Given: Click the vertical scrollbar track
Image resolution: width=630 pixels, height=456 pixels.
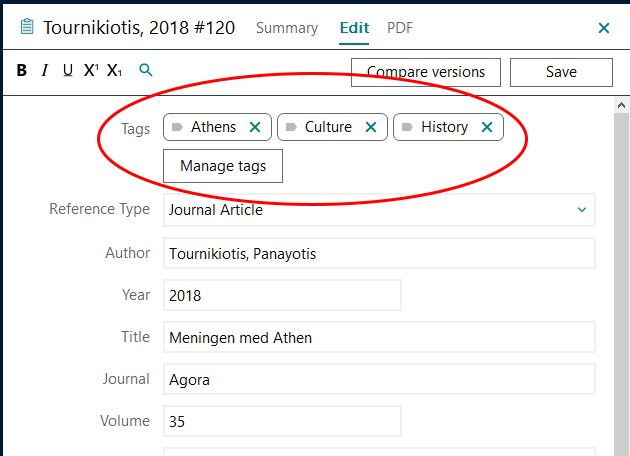Looking at the screenshot, I should point(621,284).
